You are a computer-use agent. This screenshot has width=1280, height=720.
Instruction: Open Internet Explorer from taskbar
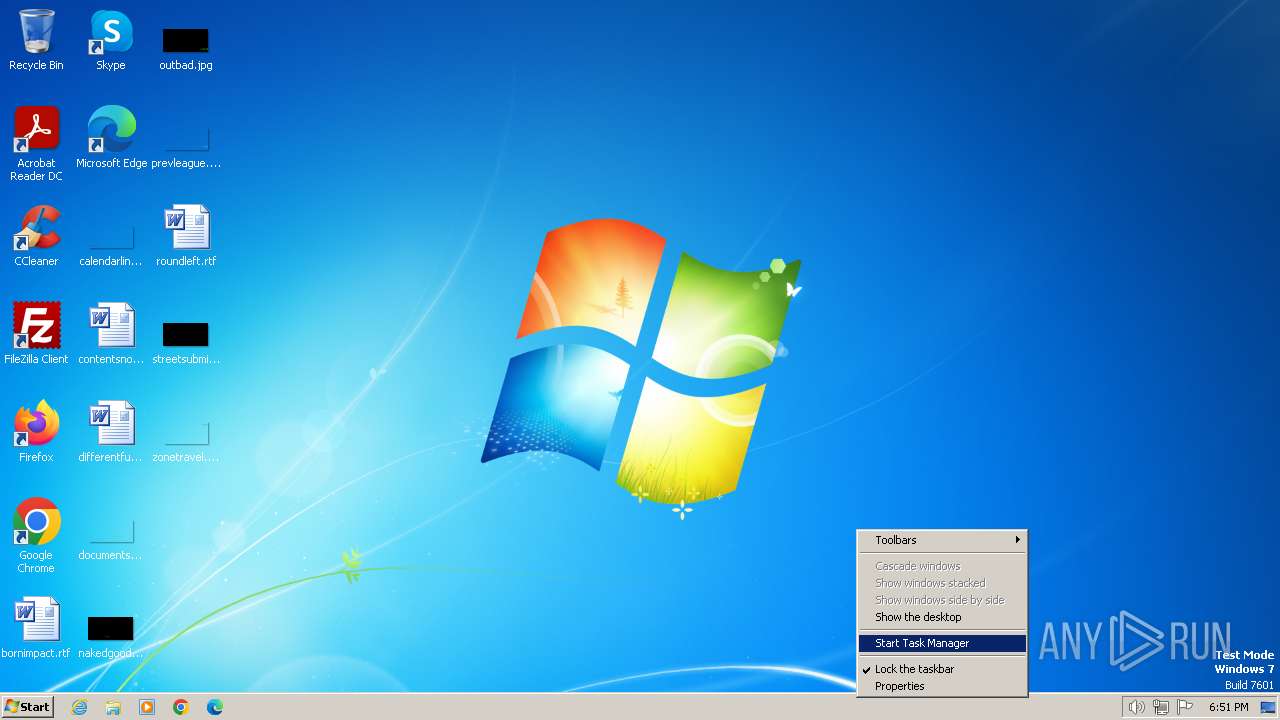[80, 707]
